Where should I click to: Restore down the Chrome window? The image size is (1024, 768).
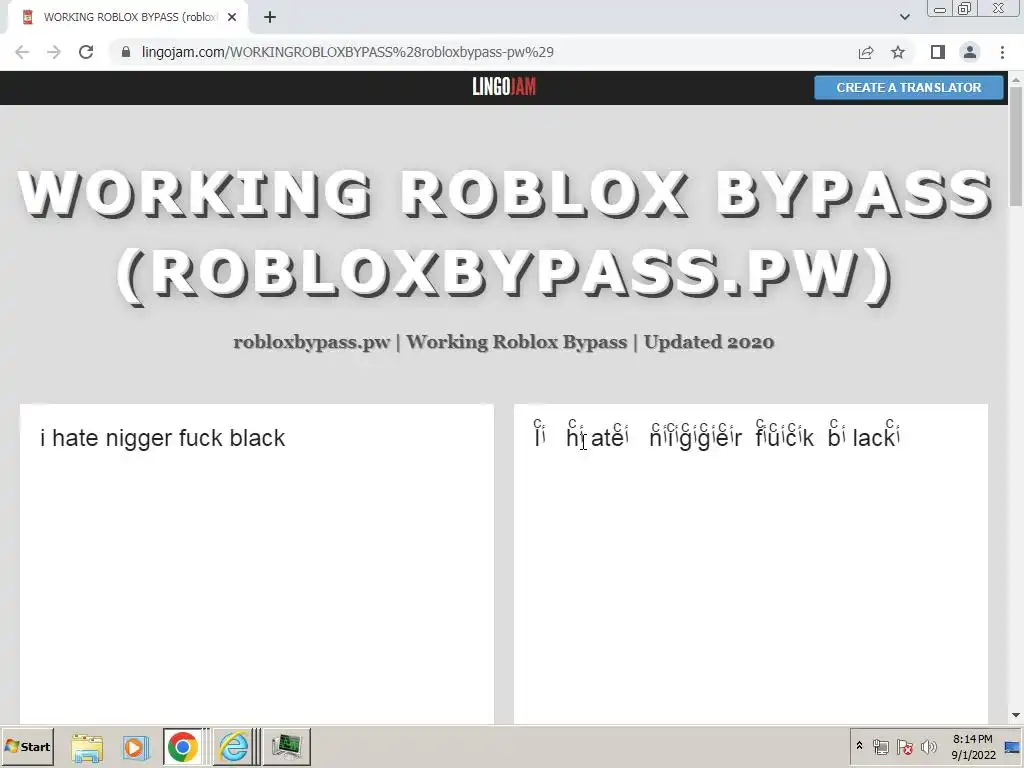(965, 9)
